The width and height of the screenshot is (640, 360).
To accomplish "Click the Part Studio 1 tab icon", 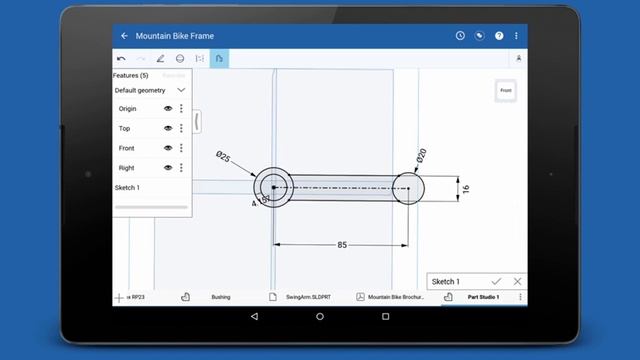I will tap(448, 297).
